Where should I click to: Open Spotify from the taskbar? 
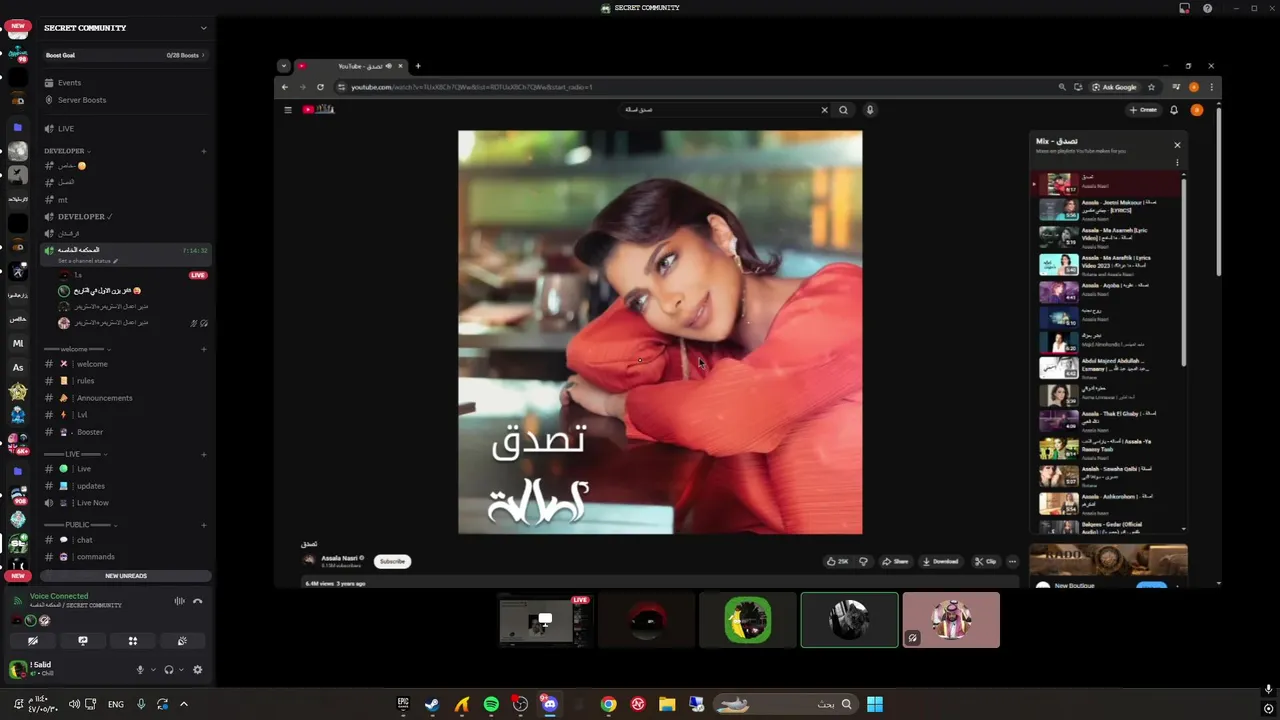tap(491, 704)
